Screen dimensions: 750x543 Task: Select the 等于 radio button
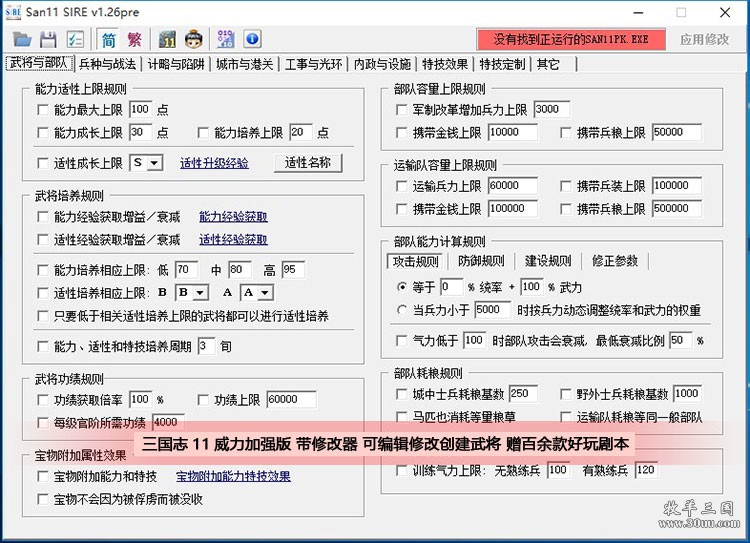(x=402, y=287)
